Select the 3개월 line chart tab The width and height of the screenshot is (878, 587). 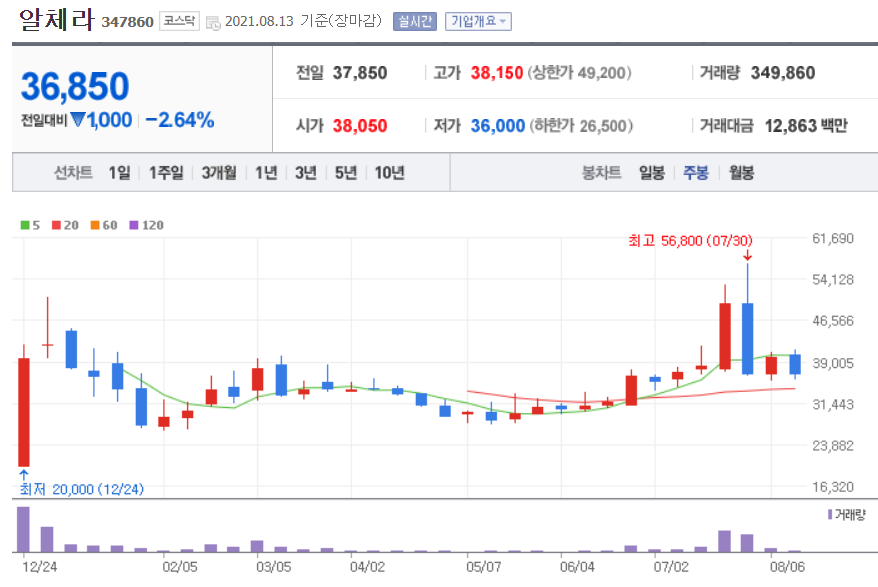pos(219,173)
